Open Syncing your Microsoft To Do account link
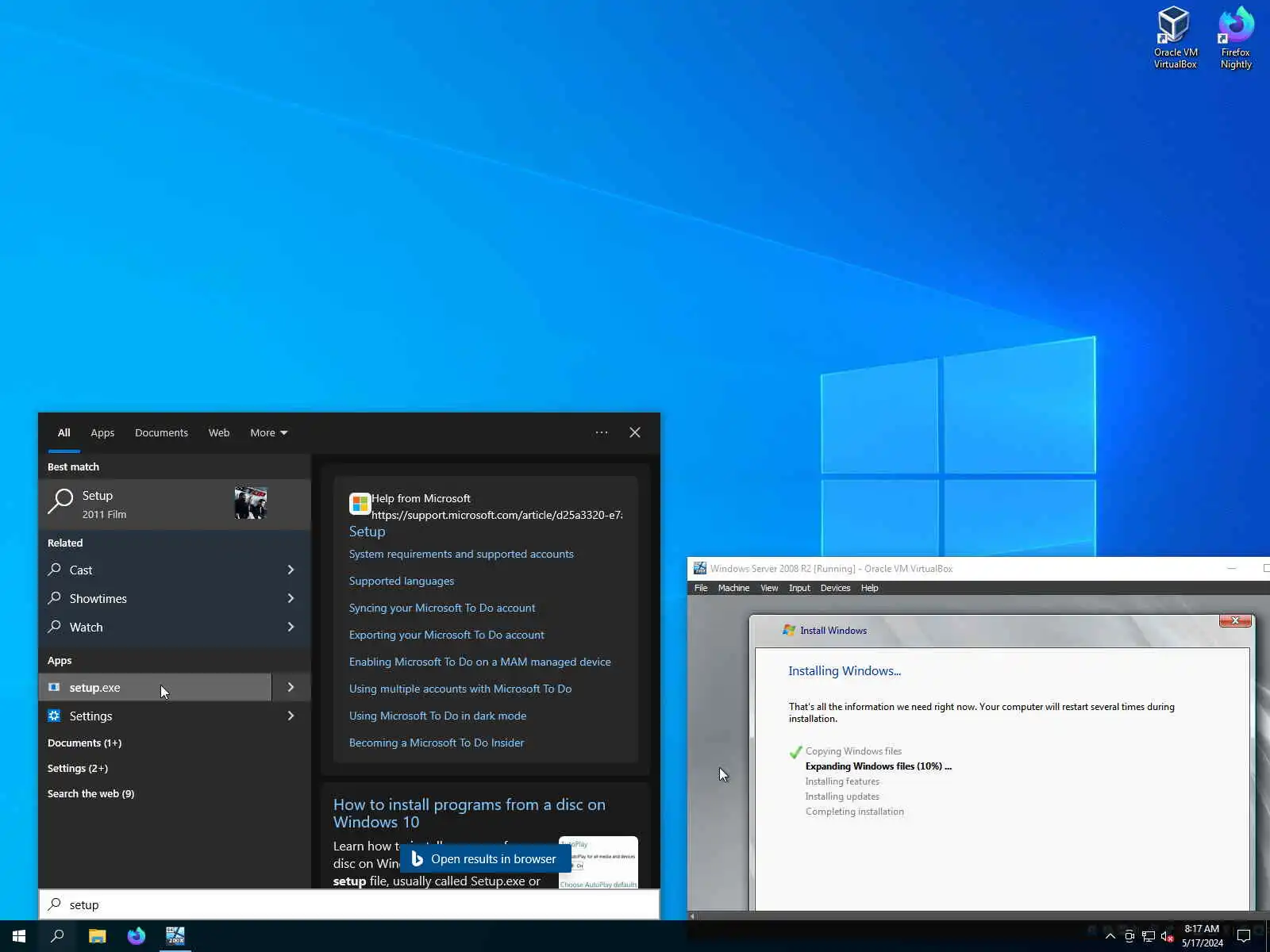The image size is (1270, 952). 442,608
